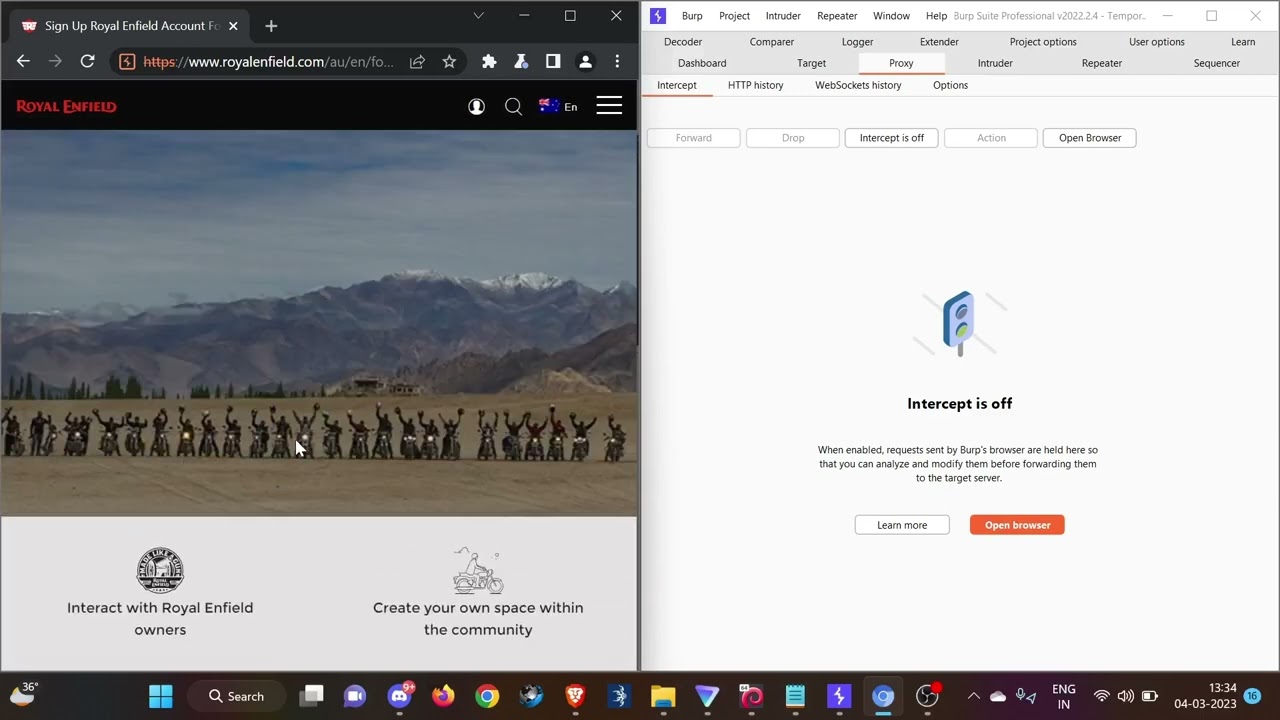The image size is (1280, 720).
Task: Click the site security icon in address bar
Action: click(x=127, y=62)
